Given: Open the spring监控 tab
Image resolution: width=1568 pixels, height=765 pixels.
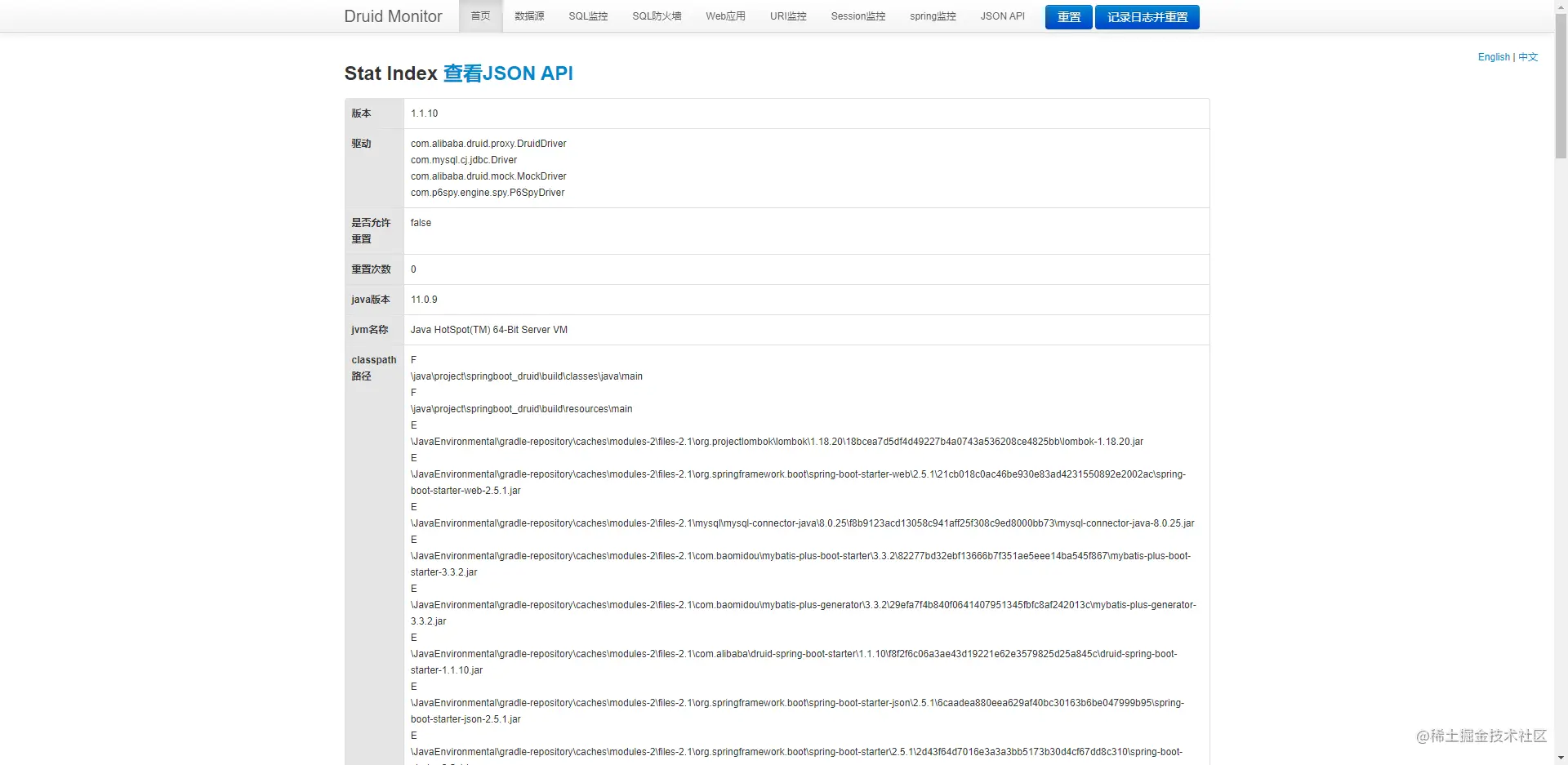Looking at the screenshot, I should [933, 16].
